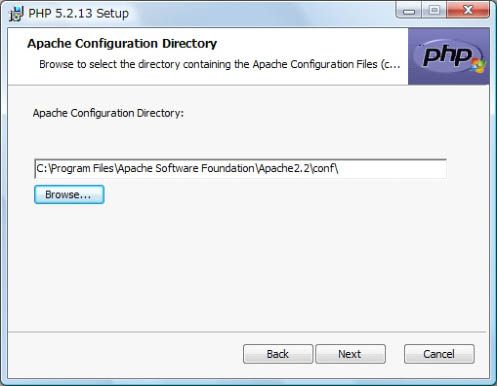Click the disabled maximize window button

tap(434, 11)
